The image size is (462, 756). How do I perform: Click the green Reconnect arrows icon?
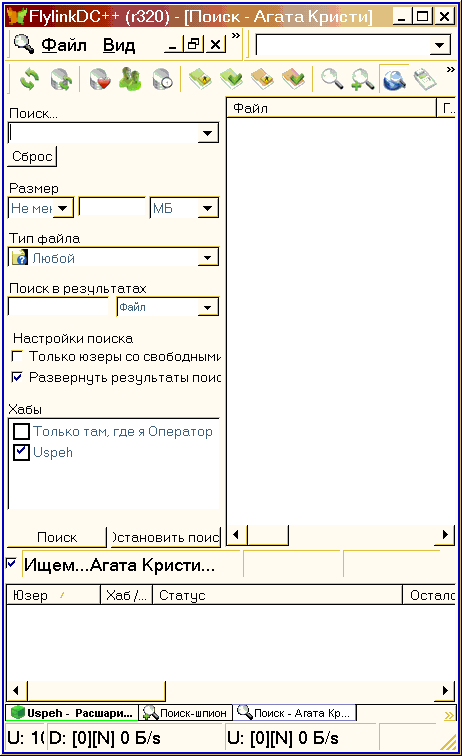click(29, 79)
